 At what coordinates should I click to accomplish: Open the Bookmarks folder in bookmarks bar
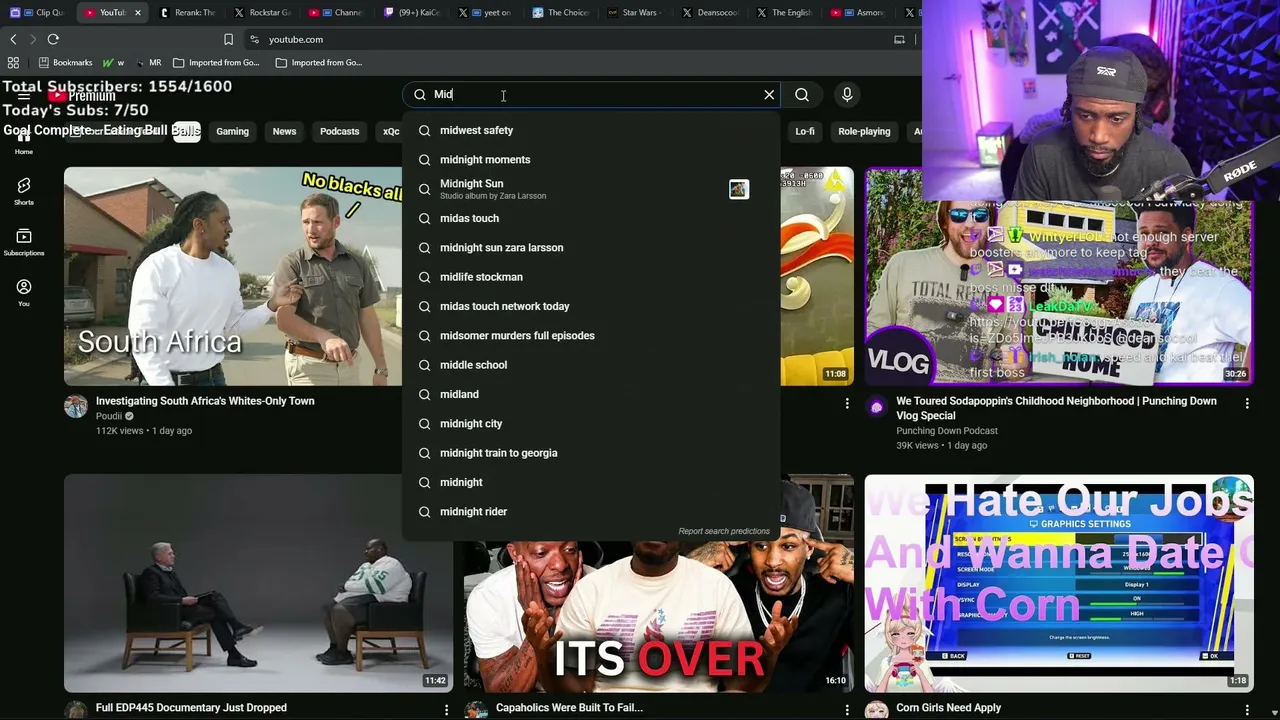coord(66,62)
